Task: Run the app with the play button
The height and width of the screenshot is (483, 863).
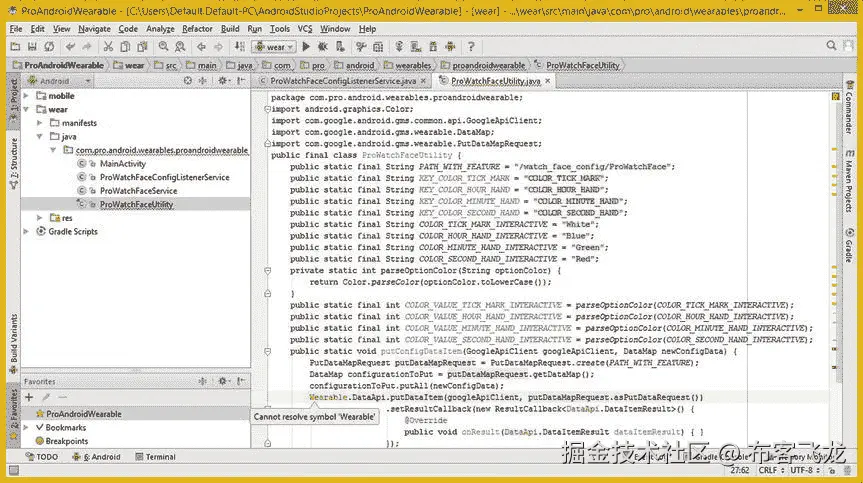Action: [307, 47]
